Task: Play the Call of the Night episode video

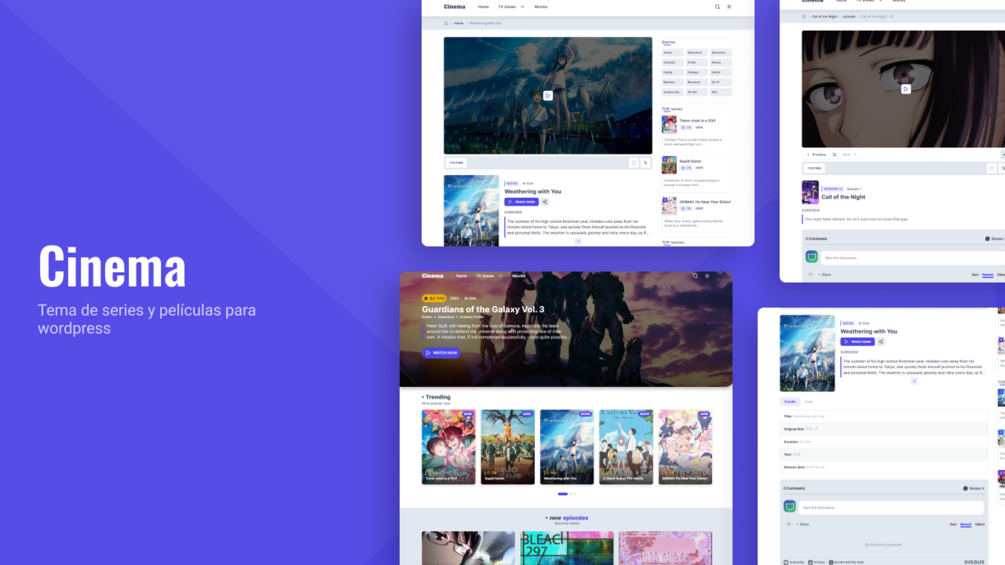Action: point(906,89)
